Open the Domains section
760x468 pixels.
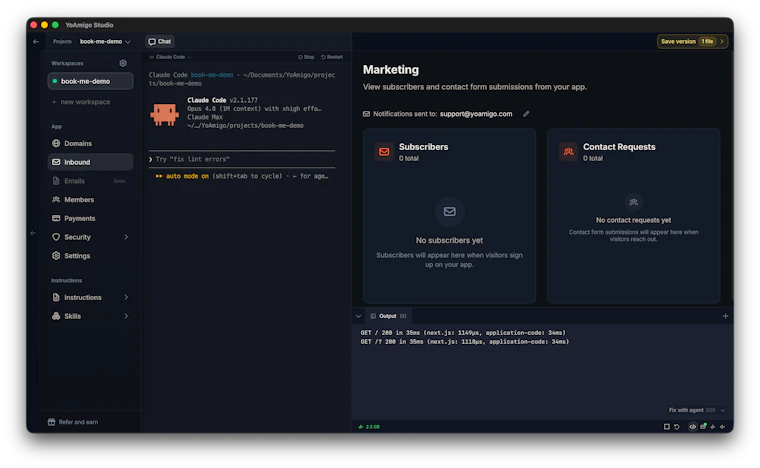(91, 143)
